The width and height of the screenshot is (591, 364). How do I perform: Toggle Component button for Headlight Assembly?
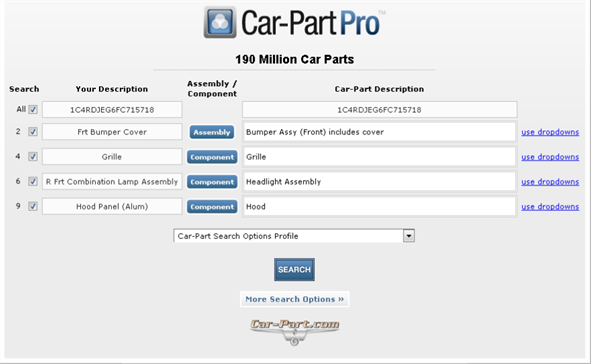[212, 182]
